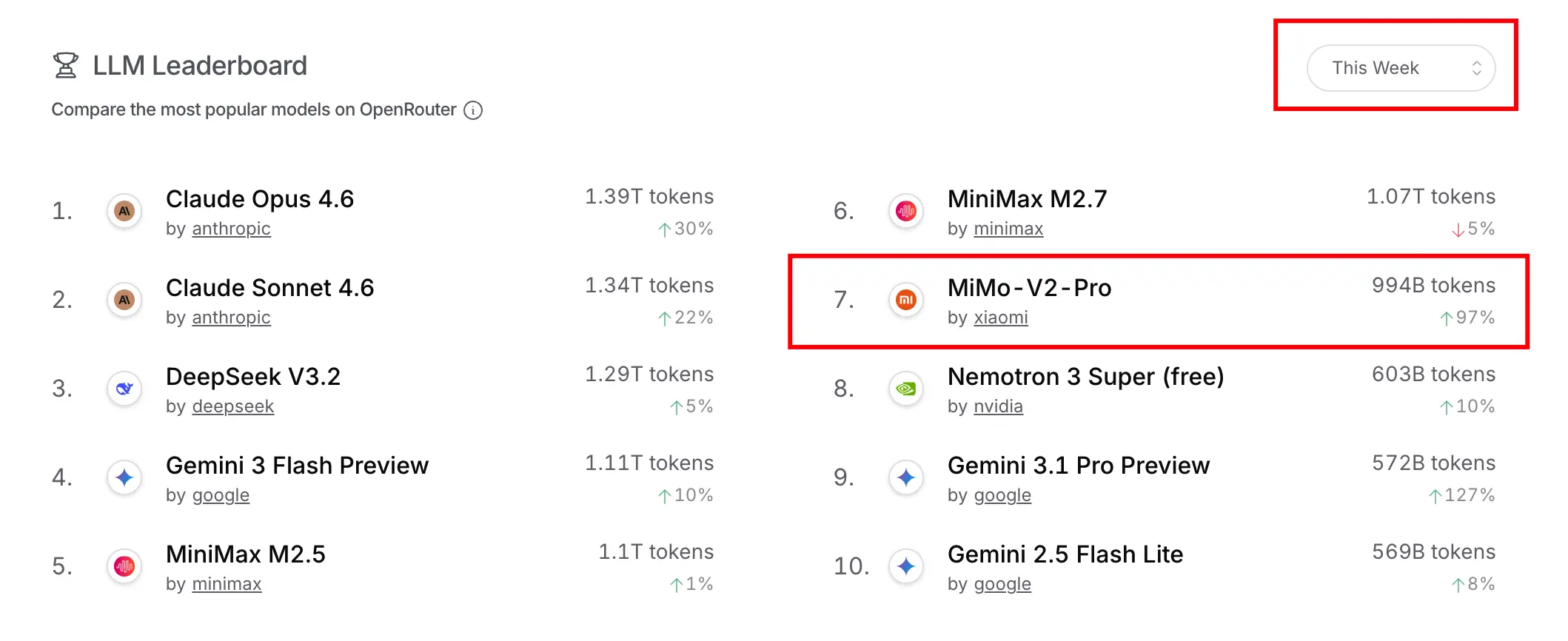Click the Xiaomi logo beside MiMo-V2-Pro
Viewport: 1568px width, 641px height.
[906, 300]
